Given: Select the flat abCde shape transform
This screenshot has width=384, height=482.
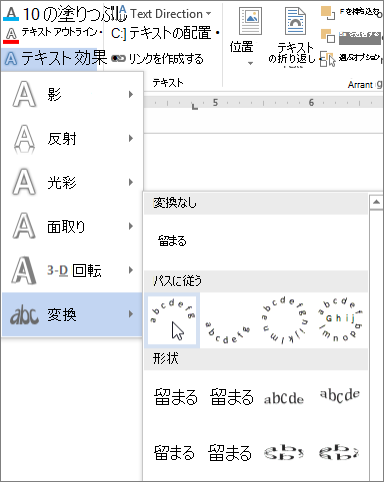Looking at the screenshot, I should pos(284,398).
